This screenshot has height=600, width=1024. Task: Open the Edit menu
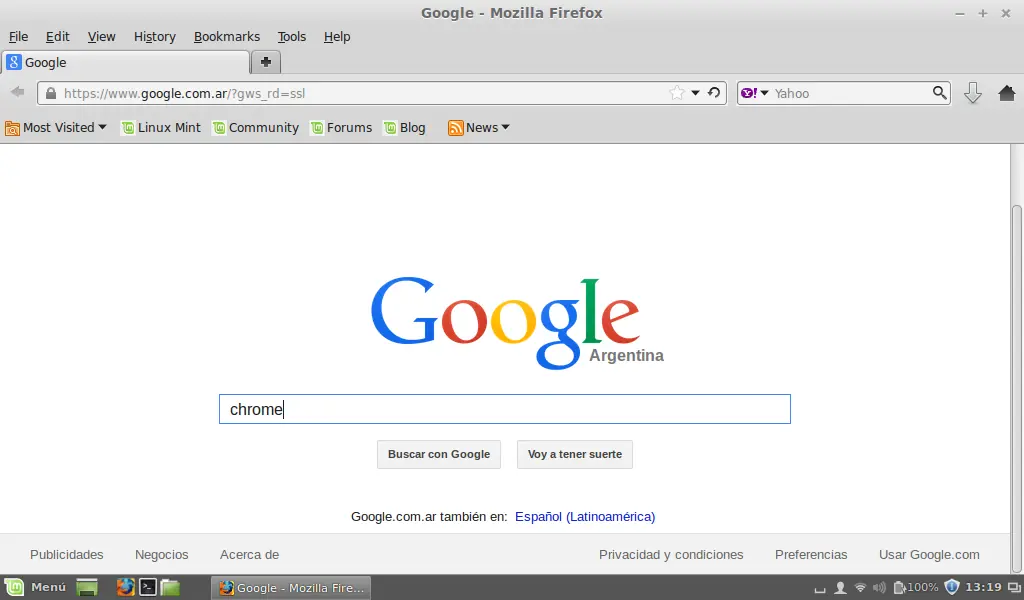(57, 37)
